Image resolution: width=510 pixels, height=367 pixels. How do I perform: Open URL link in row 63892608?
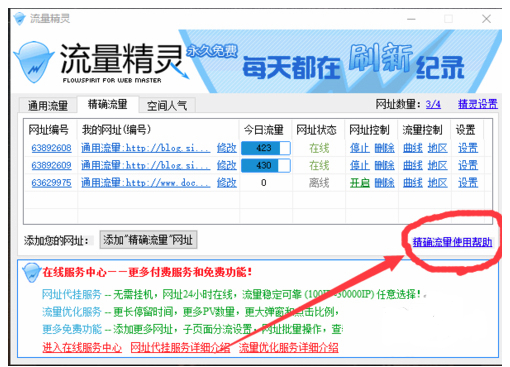(x=146, y=148)
